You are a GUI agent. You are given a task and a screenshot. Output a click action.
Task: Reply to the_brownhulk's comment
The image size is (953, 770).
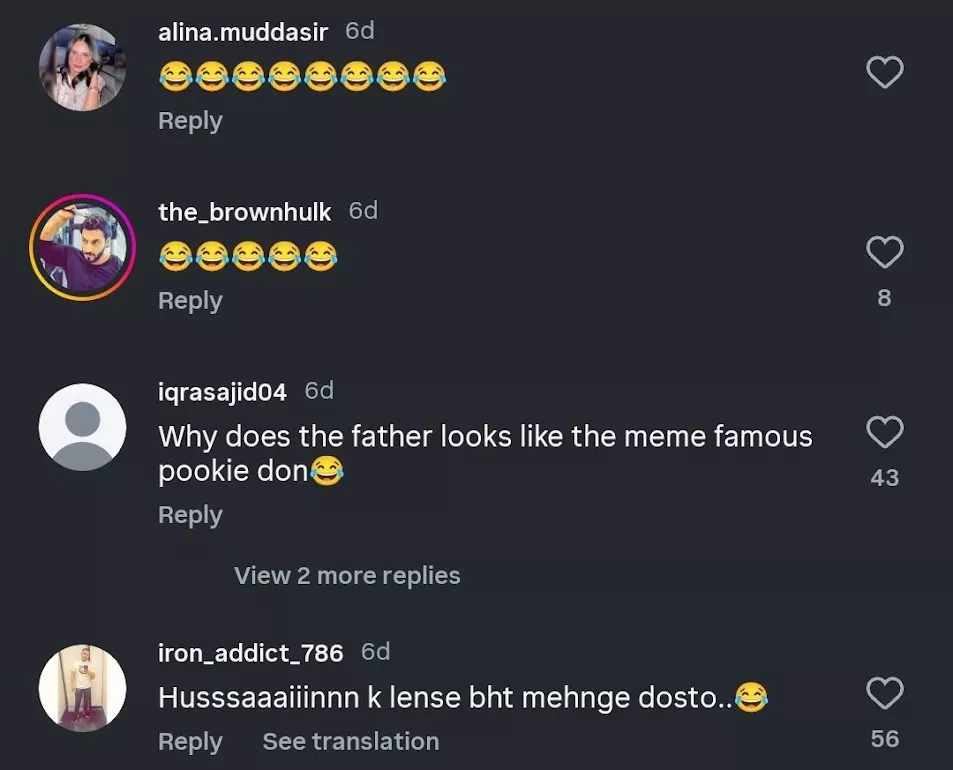click(x=190, y=301)
